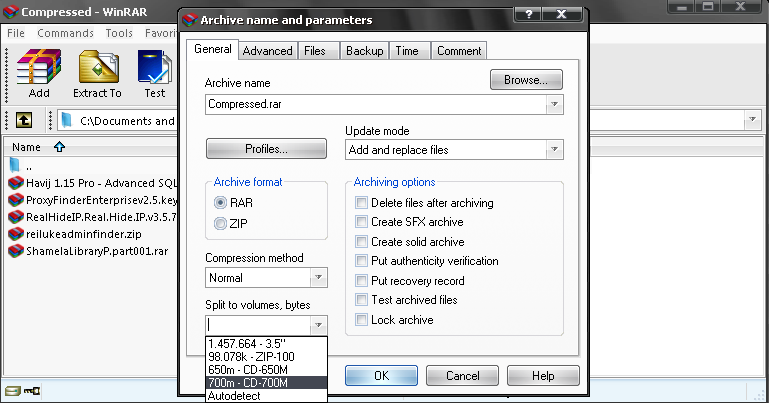The image size is (769, 403).
Task: Click the Add toolbar icon in WinRAR
Action: [x=39, y=73]
